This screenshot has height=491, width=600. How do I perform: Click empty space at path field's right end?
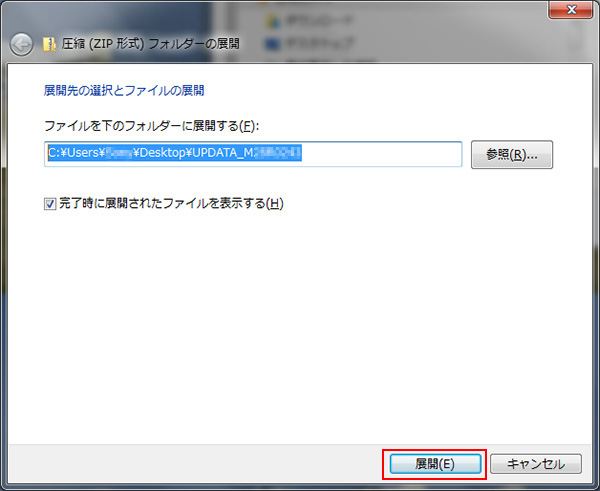tap(400, 154)
